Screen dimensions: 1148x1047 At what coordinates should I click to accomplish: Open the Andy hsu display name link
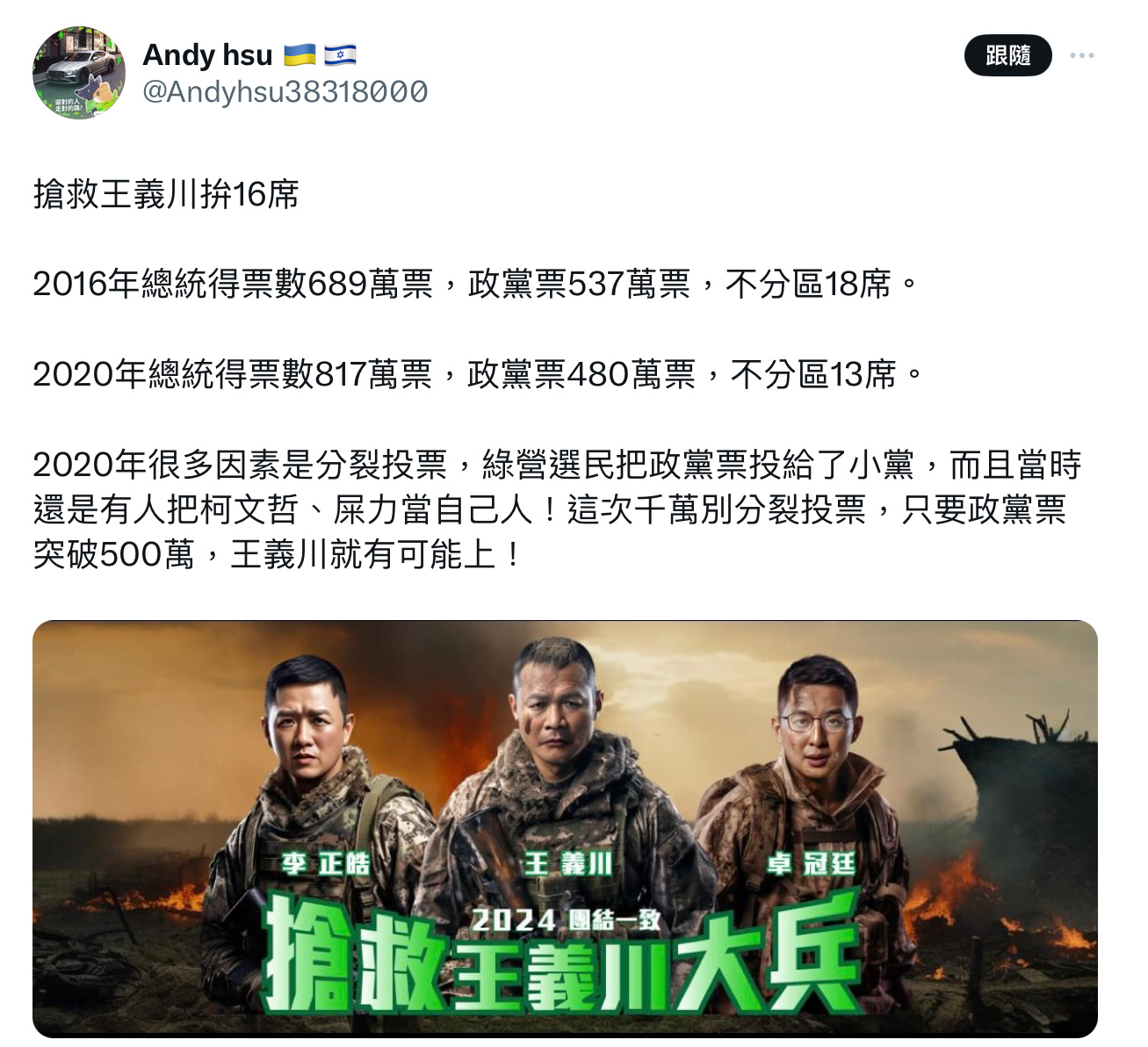click(x=207, y=55)
